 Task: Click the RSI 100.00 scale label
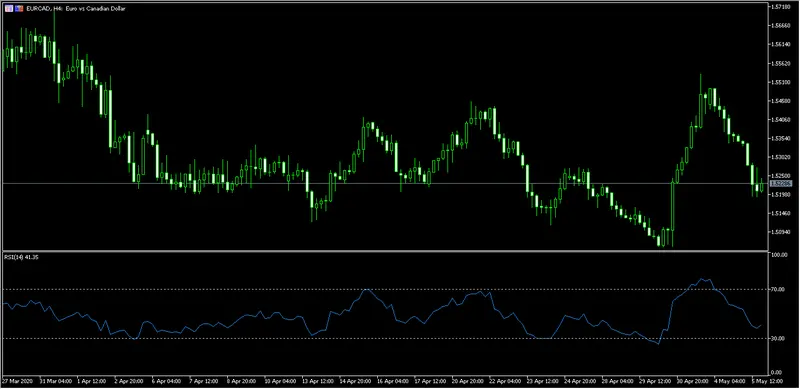coord(779,255)
